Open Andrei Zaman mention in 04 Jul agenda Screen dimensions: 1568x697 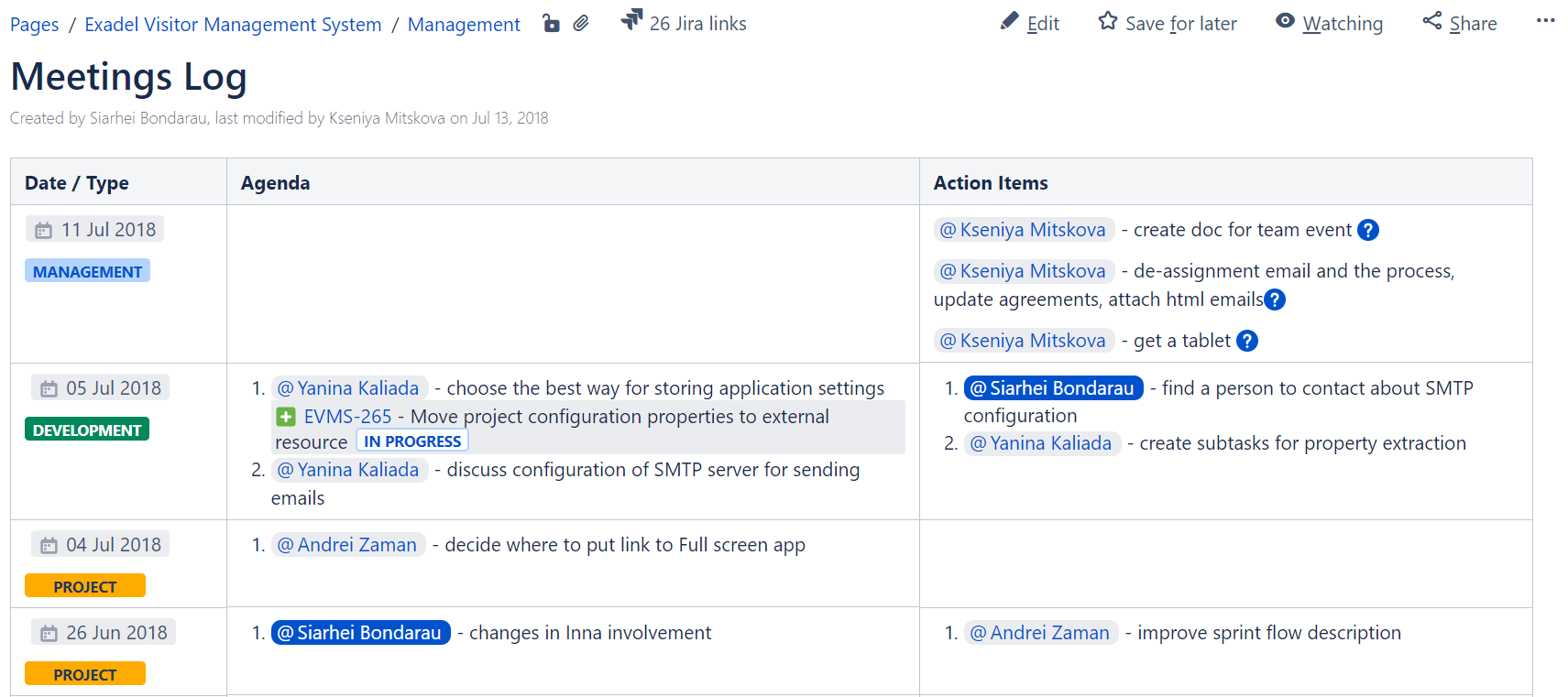(348, 545)
